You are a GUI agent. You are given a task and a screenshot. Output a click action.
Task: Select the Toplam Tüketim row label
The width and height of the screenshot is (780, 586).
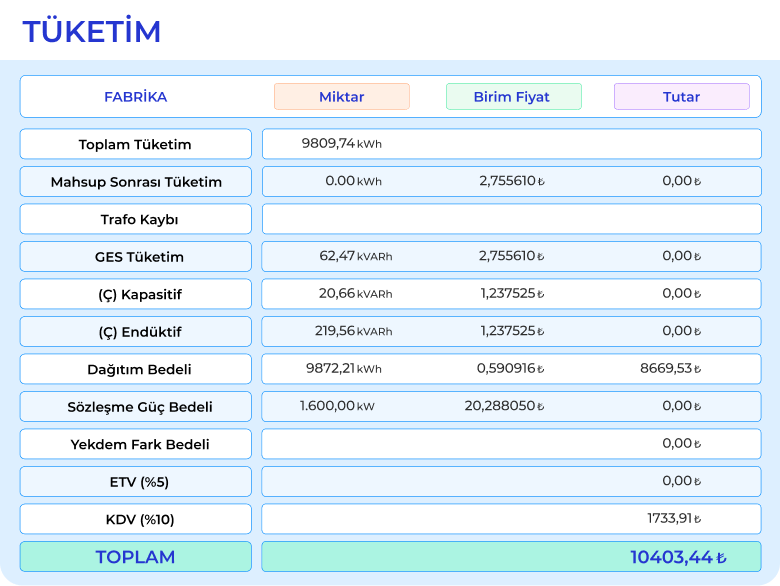click(x=135, y=144)
